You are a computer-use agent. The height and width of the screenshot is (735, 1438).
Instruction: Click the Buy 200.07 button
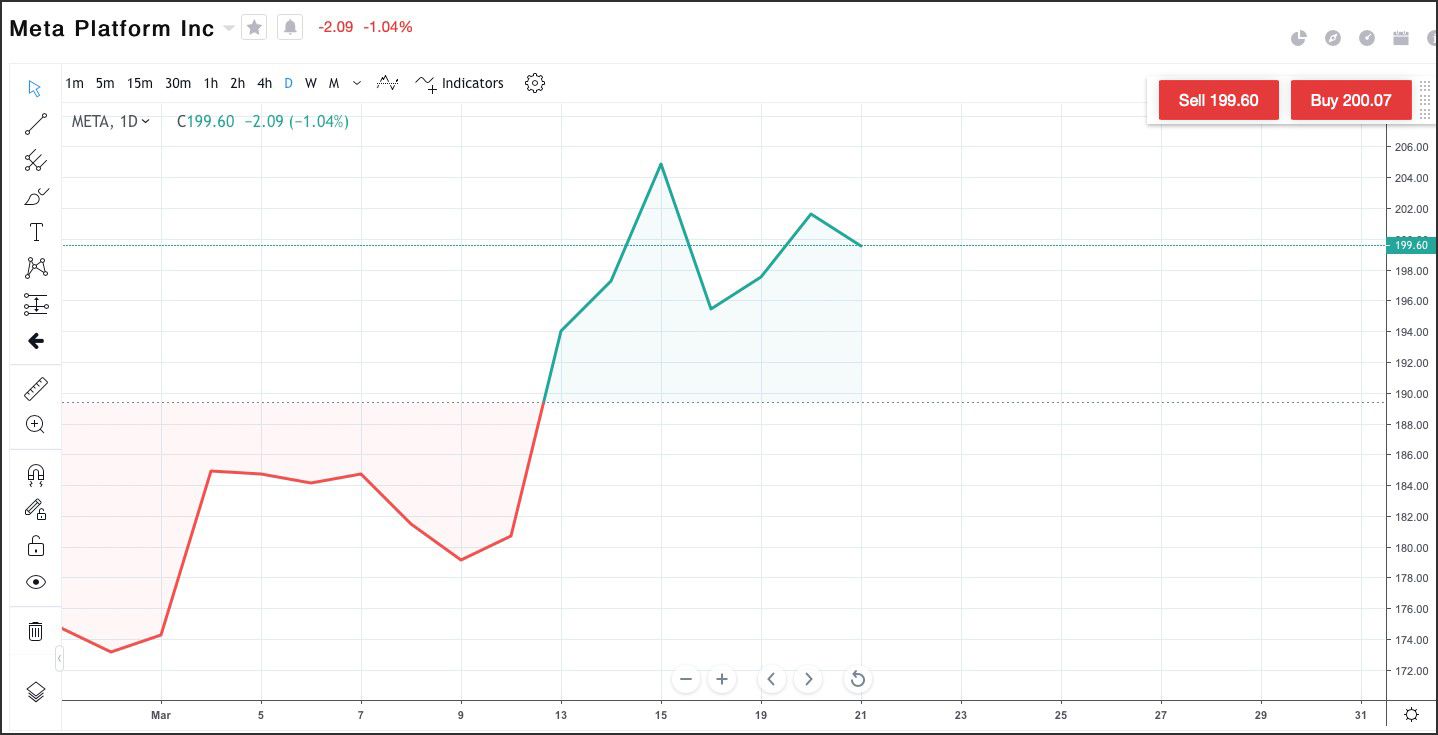pyautogui.click(x=1350, y=100)
